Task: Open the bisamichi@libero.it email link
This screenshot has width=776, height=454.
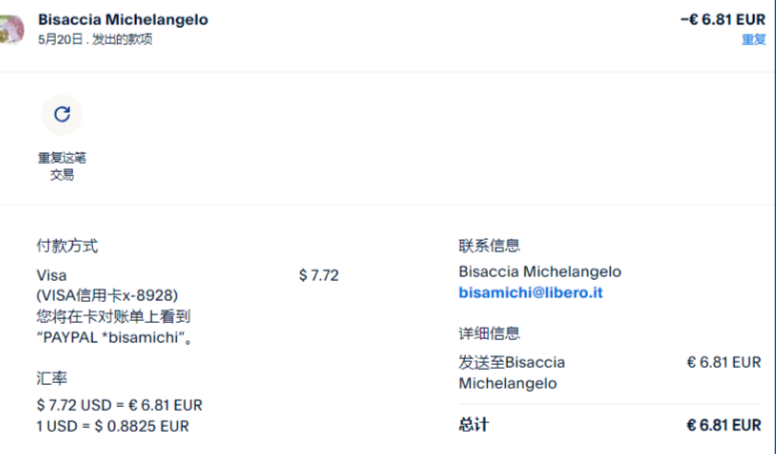Action: pyautogui.click(x=530, y=293)
